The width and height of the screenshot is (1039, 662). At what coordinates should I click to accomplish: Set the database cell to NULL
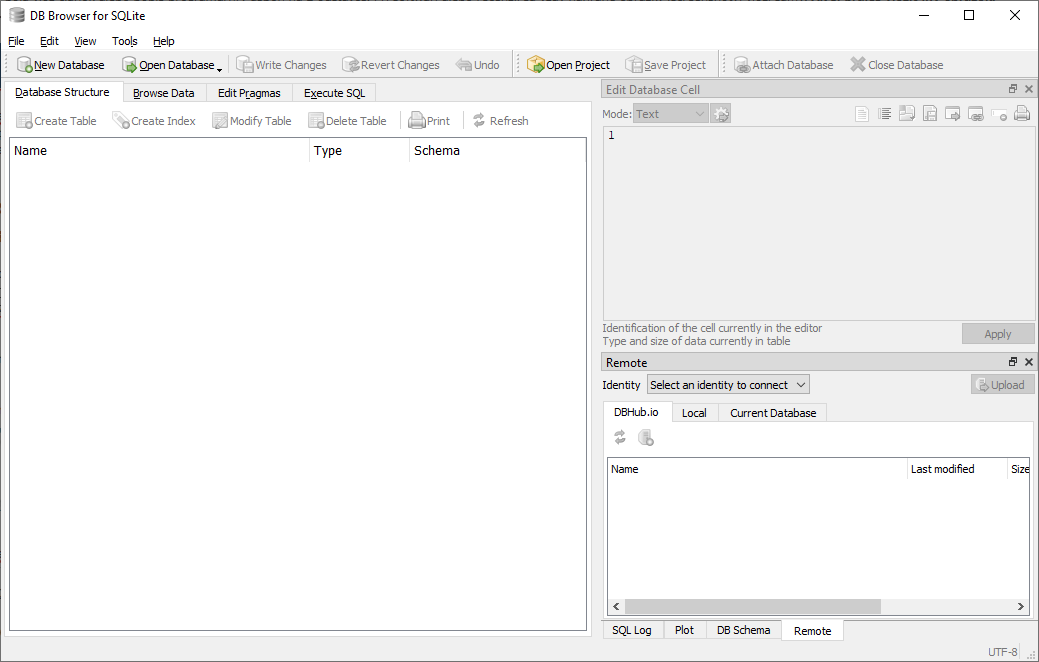click(999, 113)
